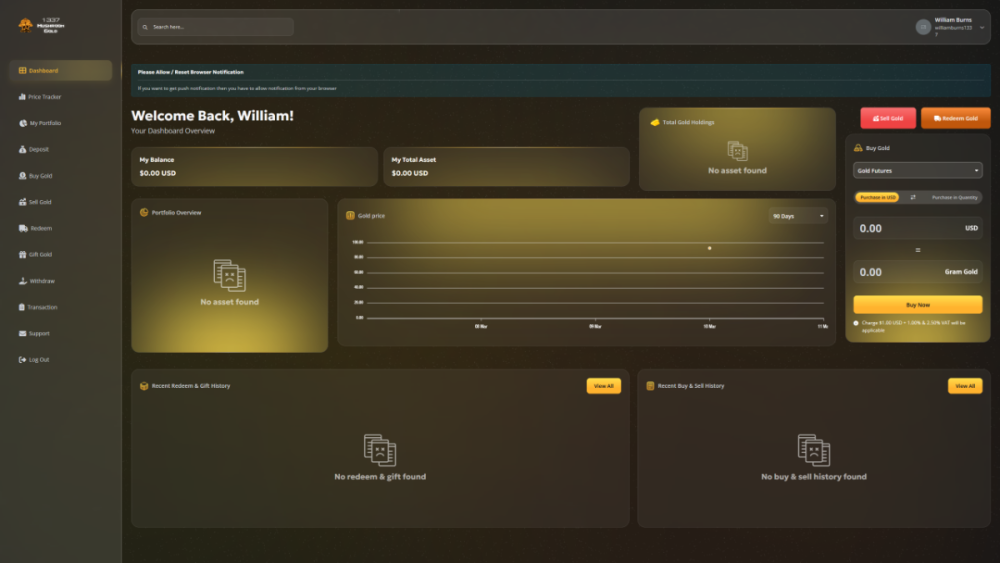Click the orange Redeem Gold button
This screenshot has height=563, width=1000.
pos(955,118)
